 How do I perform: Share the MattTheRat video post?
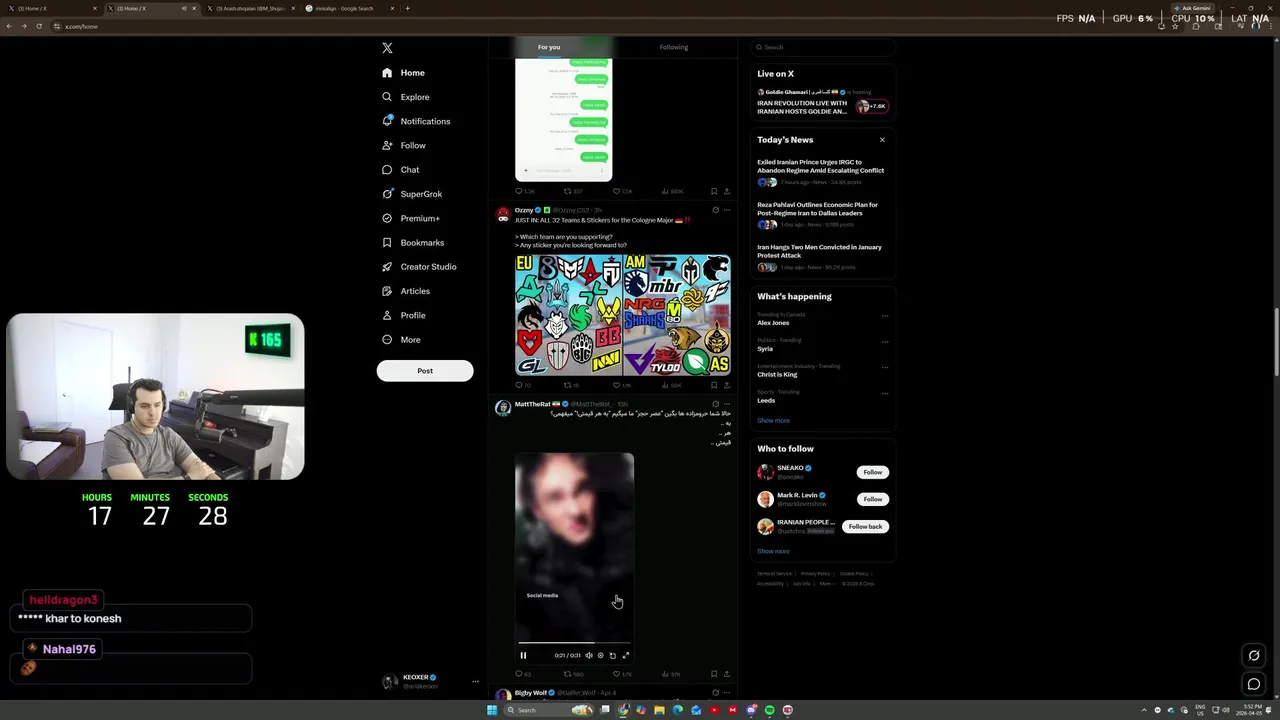[x=727, y=674]
